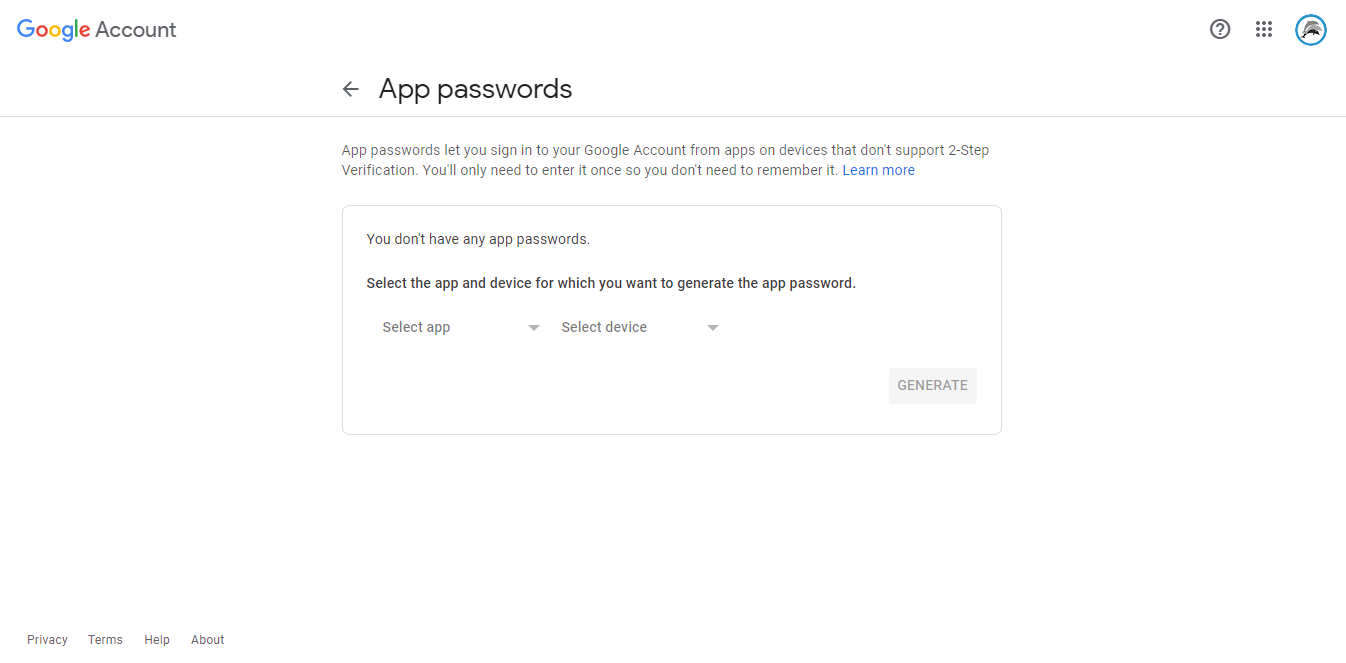Open the Select app combo box label
The width and height of the screenshot is (1346, 663).
pos(416,327)
